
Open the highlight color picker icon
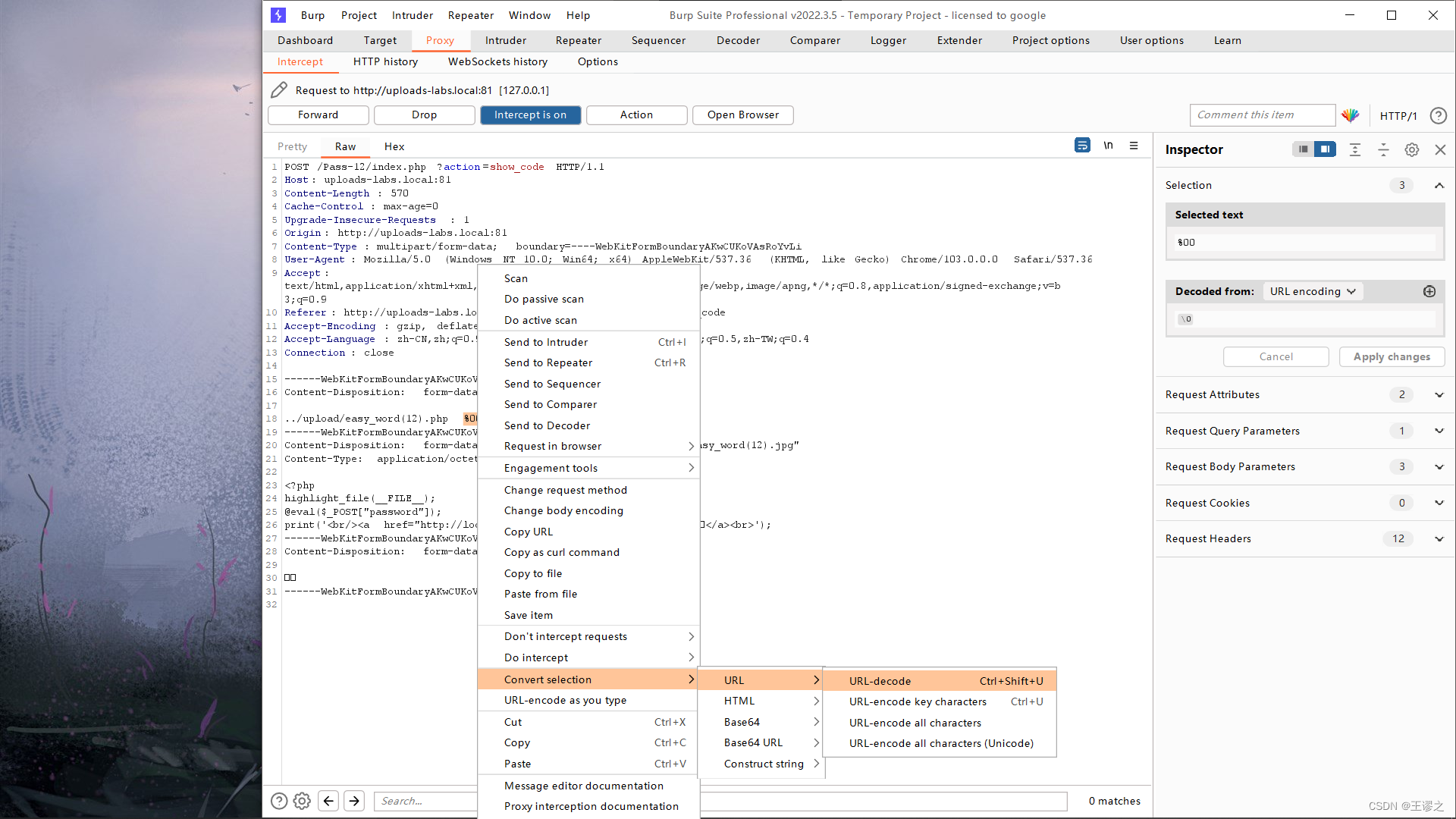click(x=1350, y=115)
